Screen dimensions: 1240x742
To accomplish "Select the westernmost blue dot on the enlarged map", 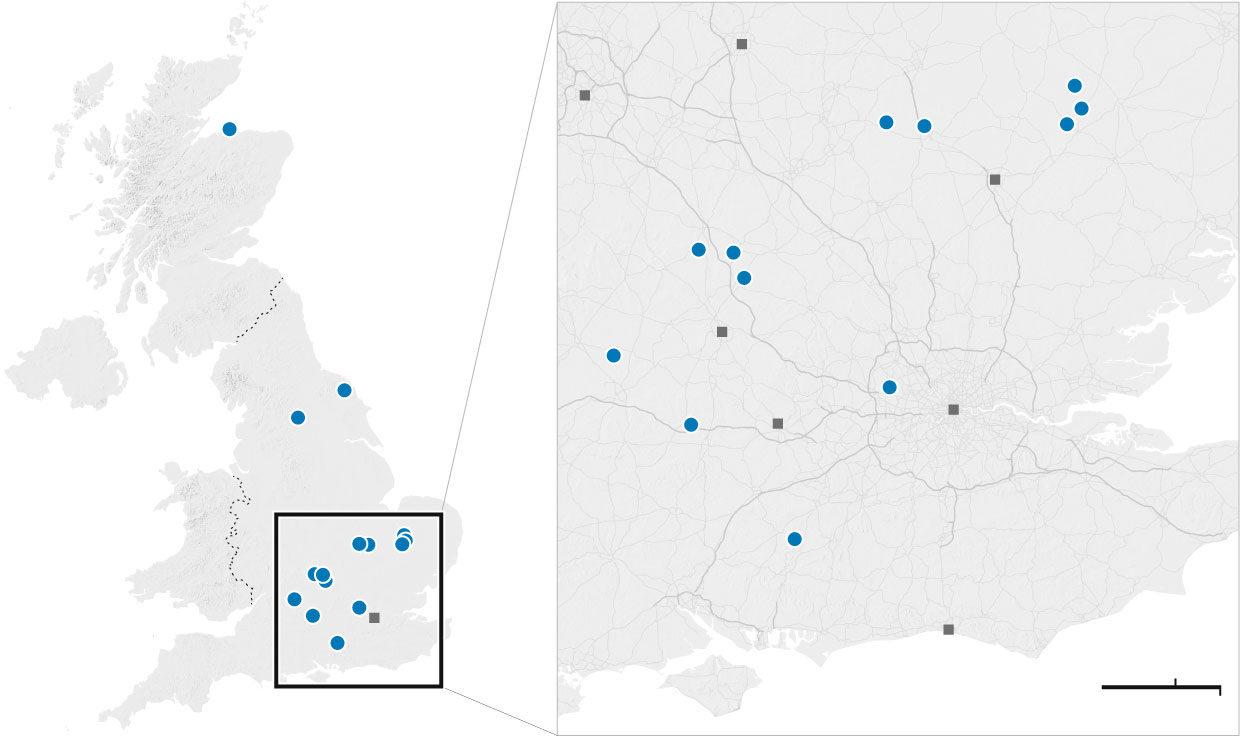I will click(613, 355).
